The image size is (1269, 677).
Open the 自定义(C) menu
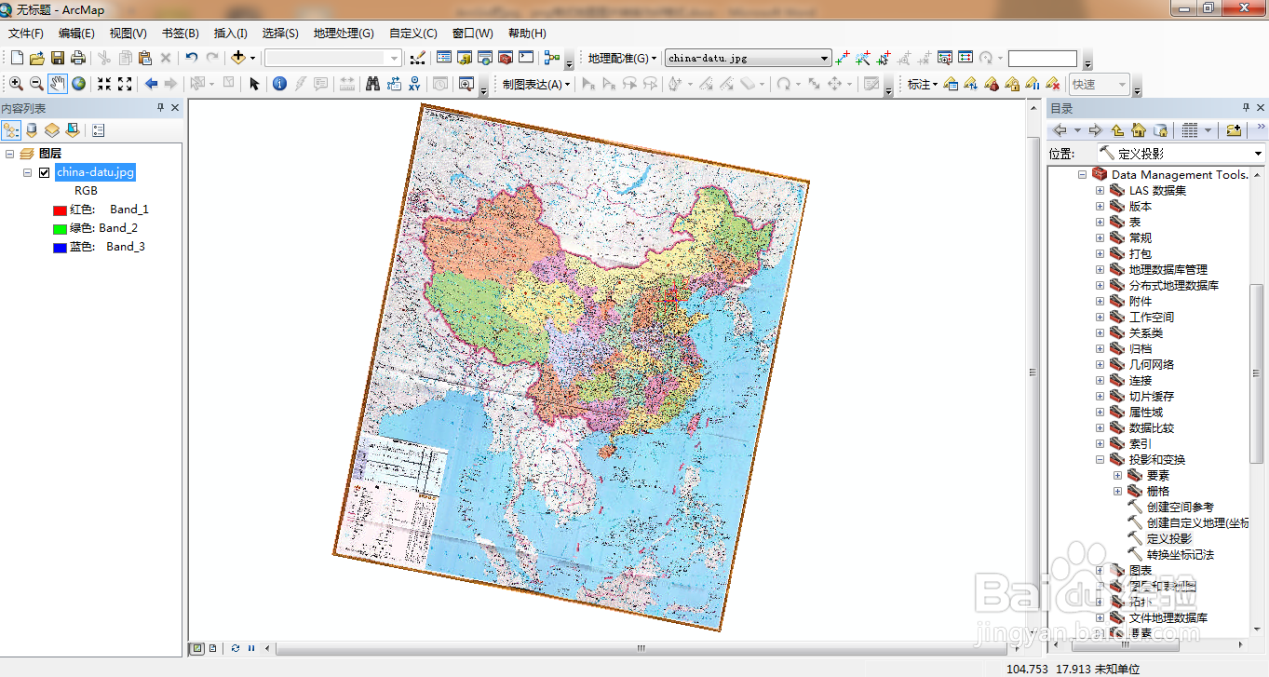413,33
